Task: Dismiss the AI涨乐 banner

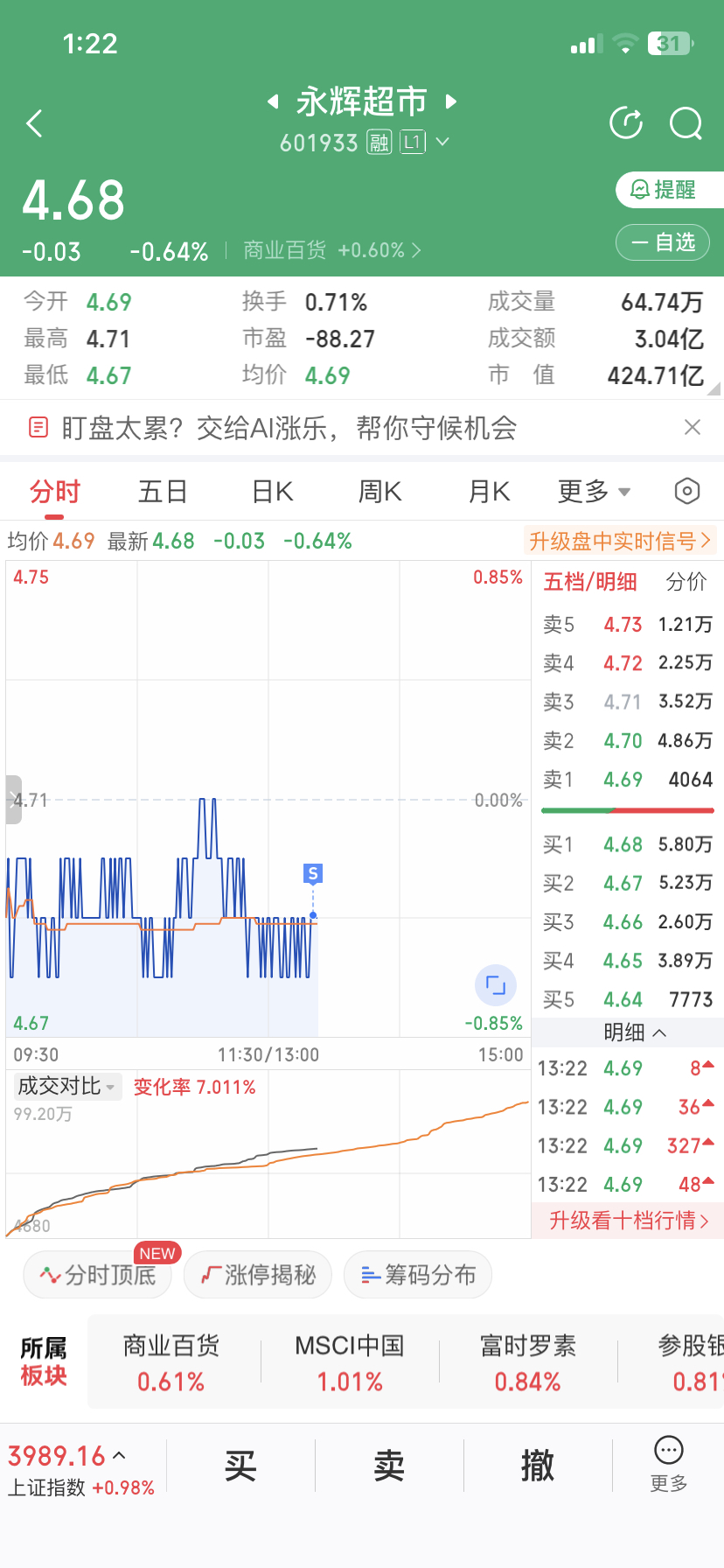Action: [693, 427]
